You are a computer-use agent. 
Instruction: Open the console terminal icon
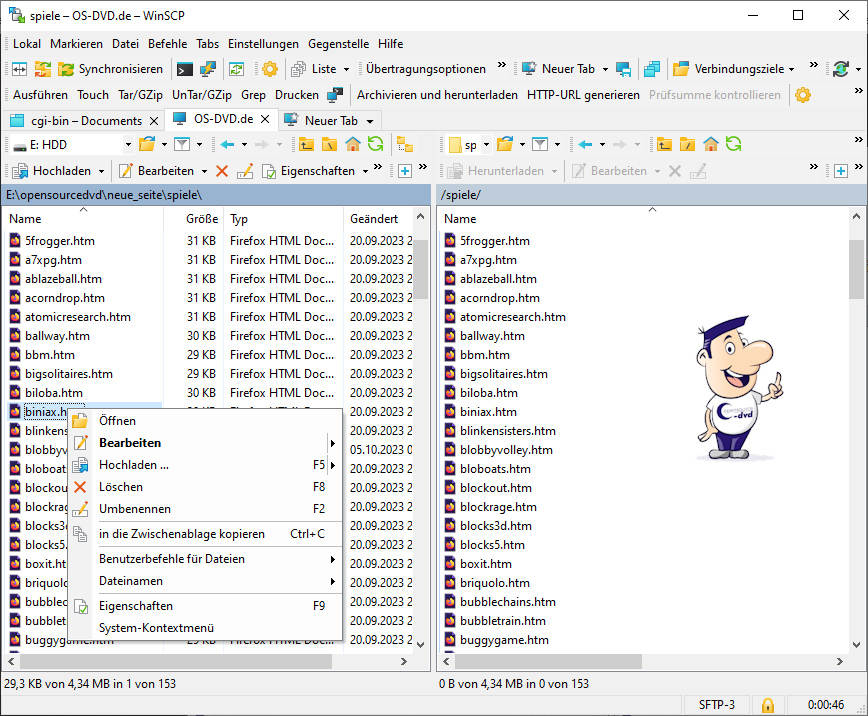coord(184,69)
